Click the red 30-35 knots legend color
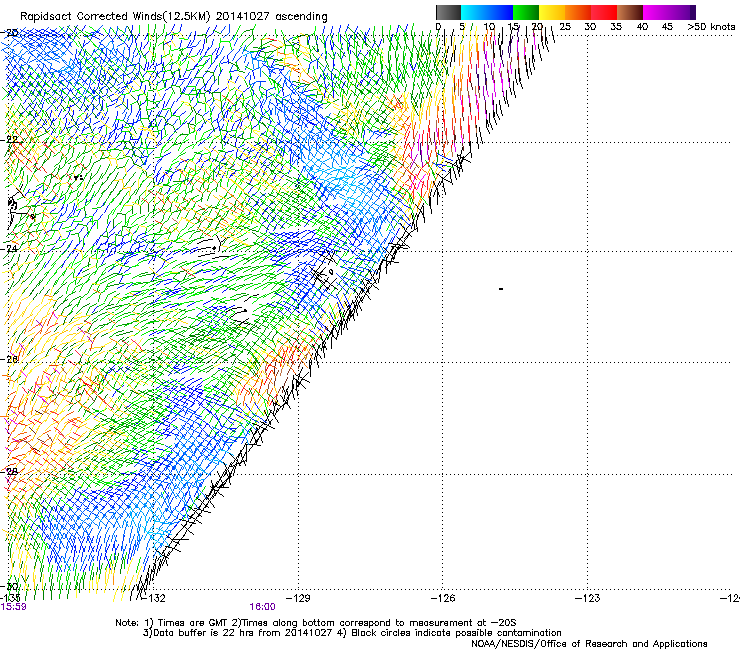Screen dimensions: 740x650 pyautogui.click(x=604, y=12)
